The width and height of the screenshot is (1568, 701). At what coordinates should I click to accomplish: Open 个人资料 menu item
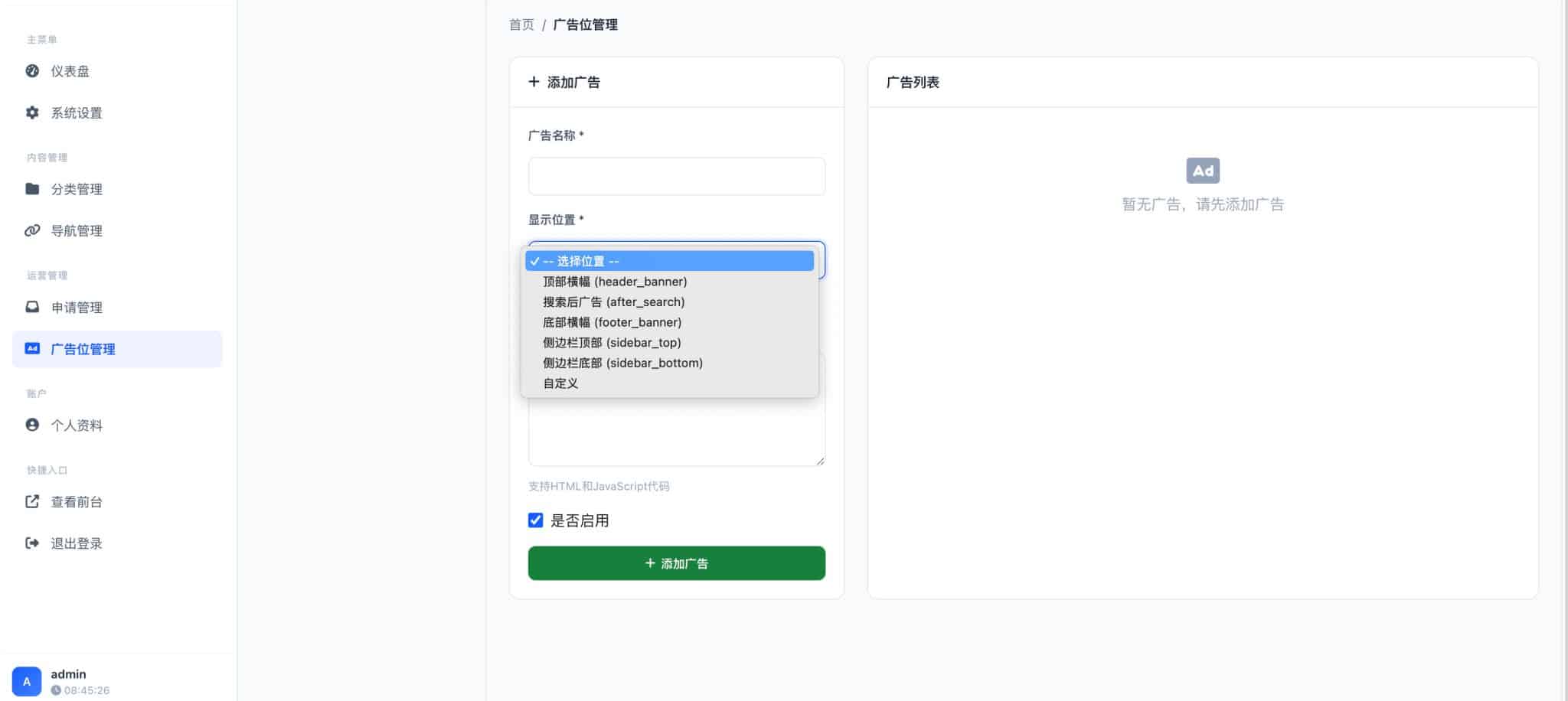click(x=117, y=425)
